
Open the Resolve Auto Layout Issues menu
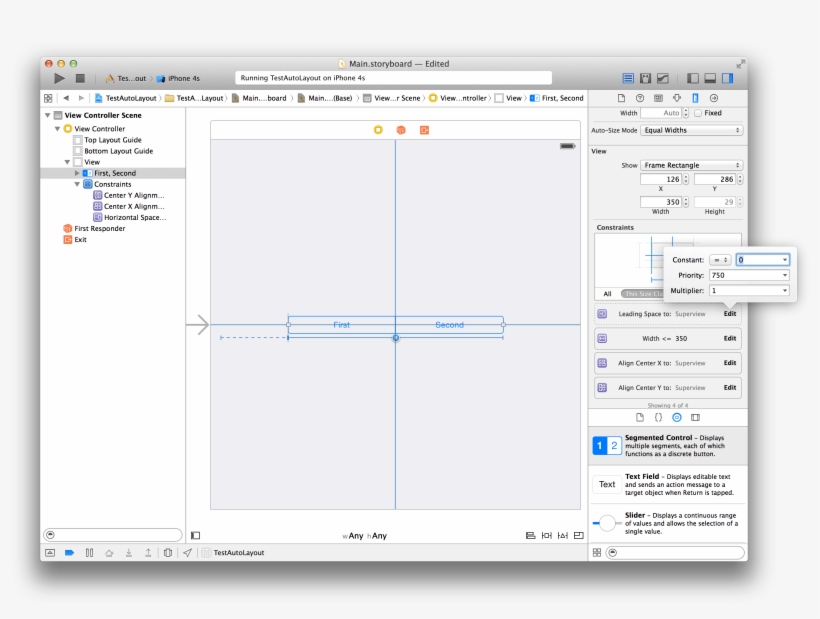tap(563, 536)
